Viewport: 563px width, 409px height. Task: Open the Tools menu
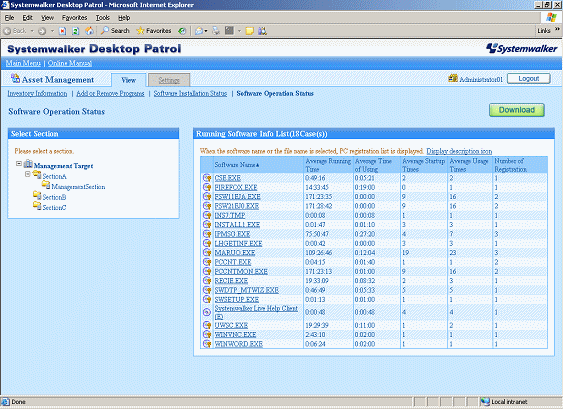click(102, 18)
